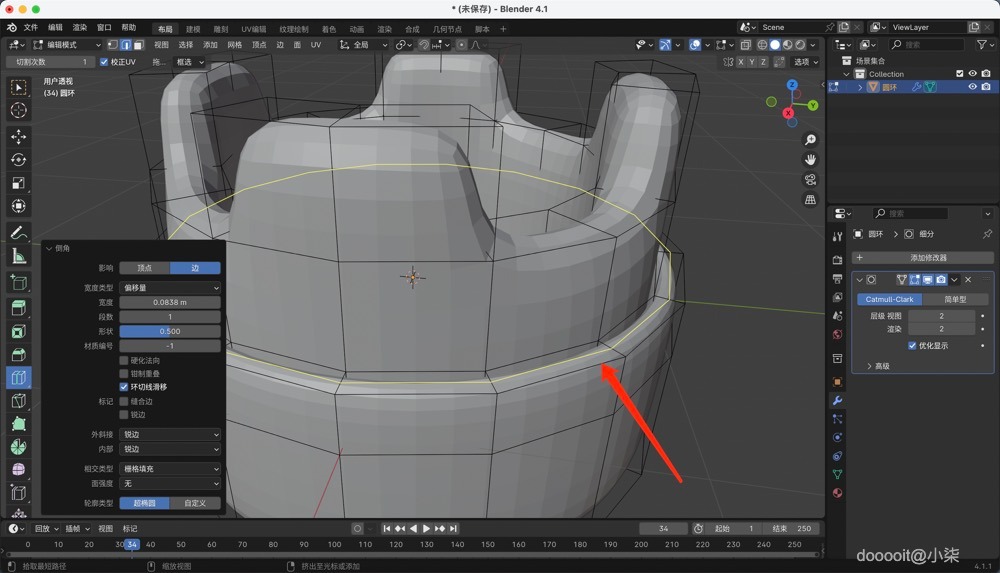Screen dimensions: 1000x573
Task: Select the Move tool in the toolbar
Action: [19, 136]
